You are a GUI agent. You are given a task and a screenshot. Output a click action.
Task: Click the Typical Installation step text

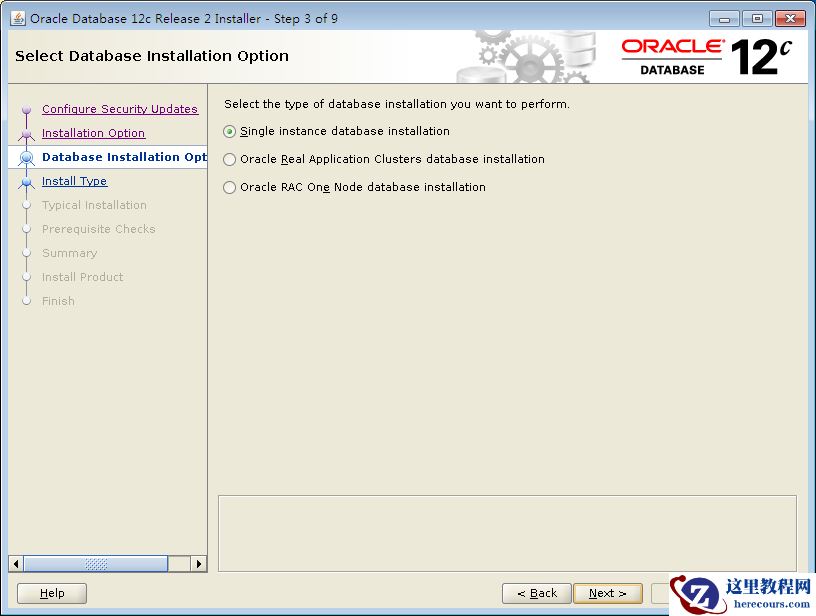94,205
